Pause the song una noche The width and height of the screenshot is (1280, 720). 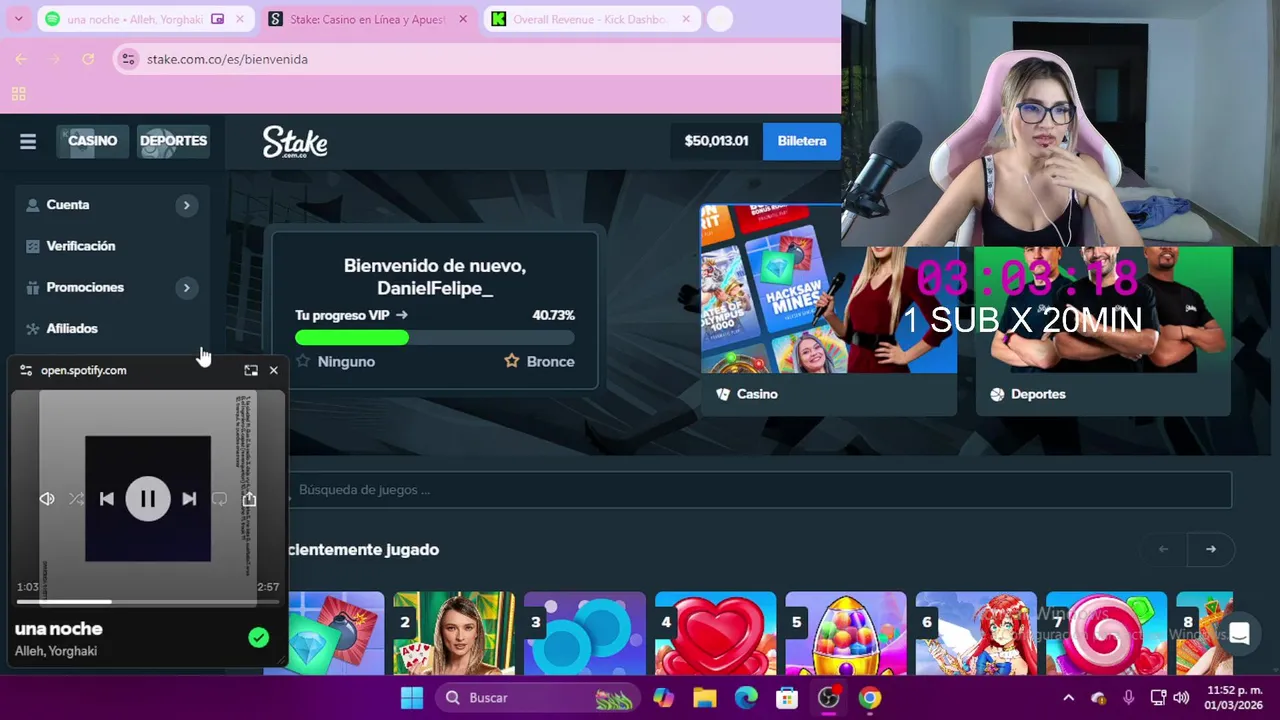(x=148, y=498)
